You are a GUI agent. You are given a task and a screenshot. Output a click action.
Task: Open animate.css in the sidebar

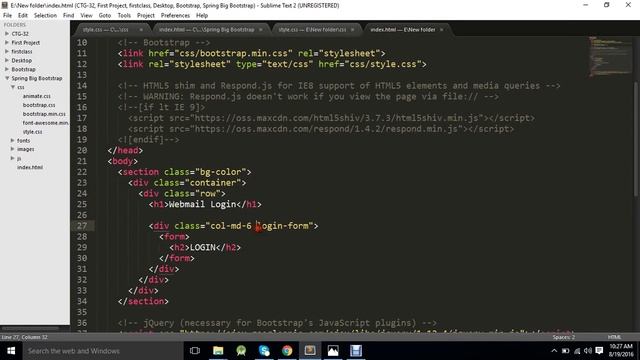pos(37,96)
